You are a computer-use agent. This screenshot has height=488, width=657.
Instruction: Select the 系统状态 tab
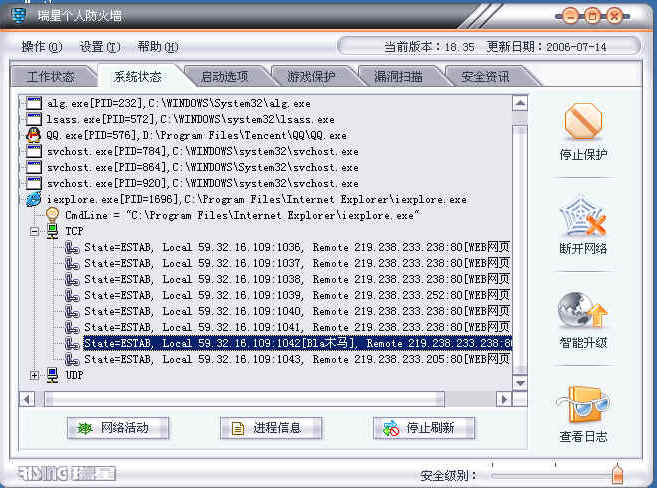[137, 77]
